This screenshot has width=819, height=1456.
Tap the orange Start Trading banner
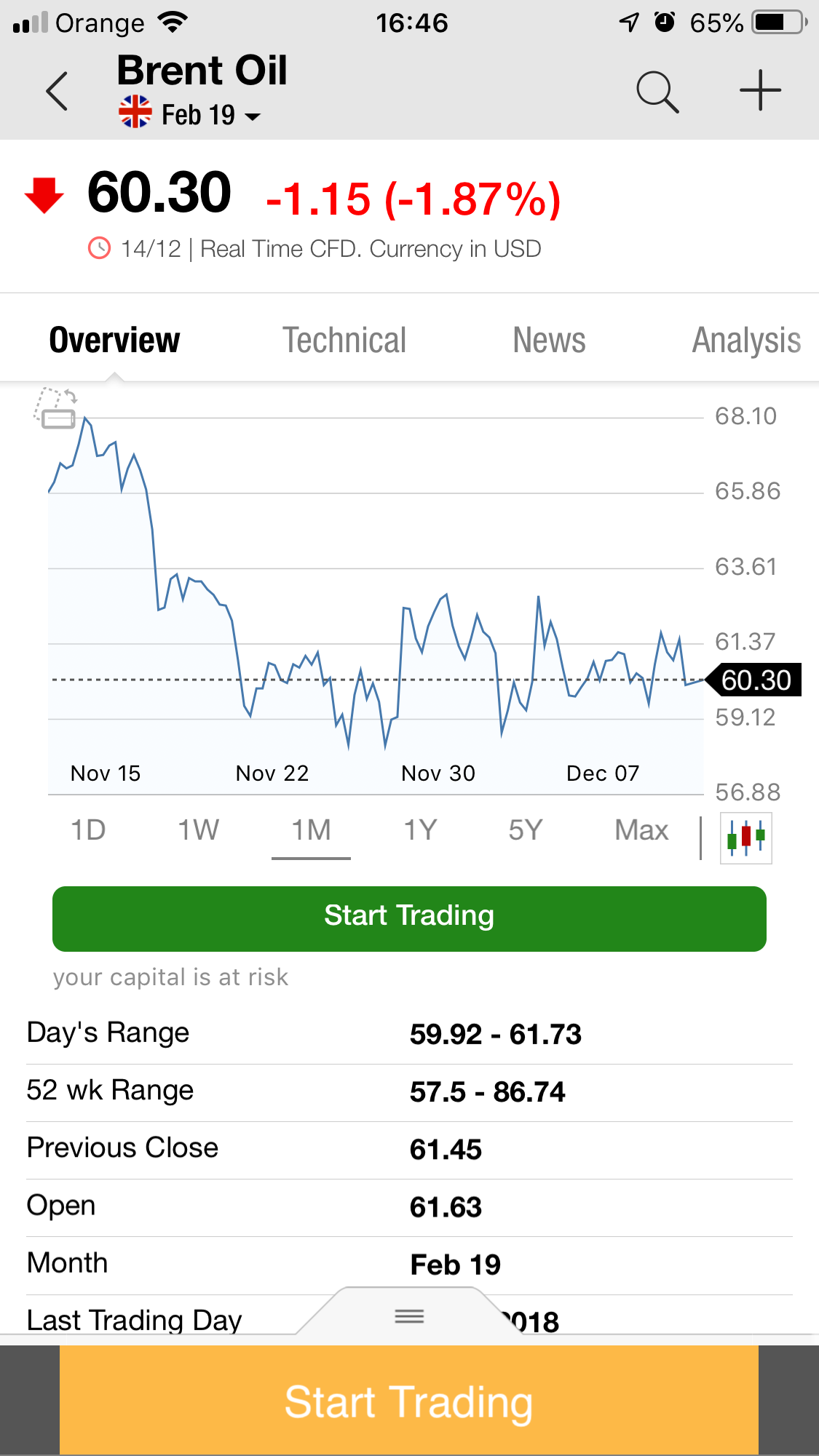tap(408, 1401)
